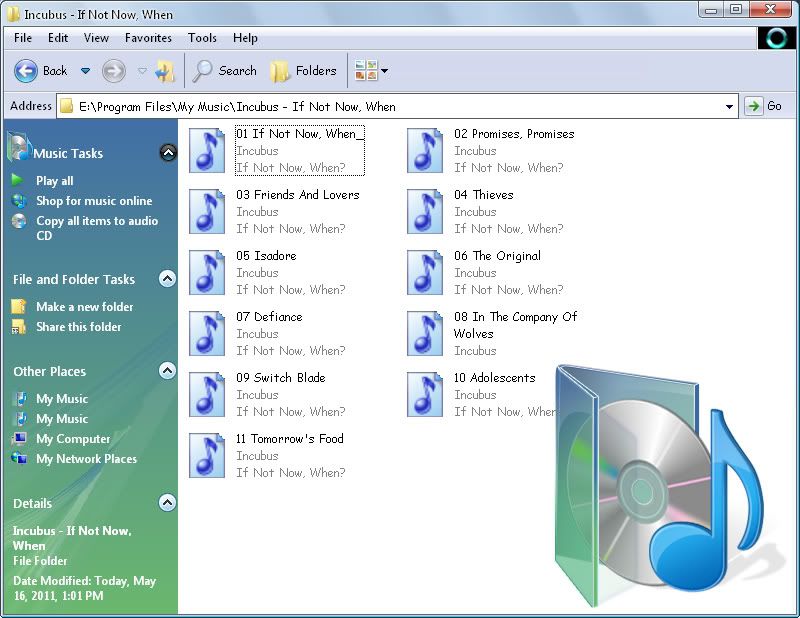This screenshot has height=618, width=800.
Task: Click Copy all items to audio CD link
Action: coord(97,228)
